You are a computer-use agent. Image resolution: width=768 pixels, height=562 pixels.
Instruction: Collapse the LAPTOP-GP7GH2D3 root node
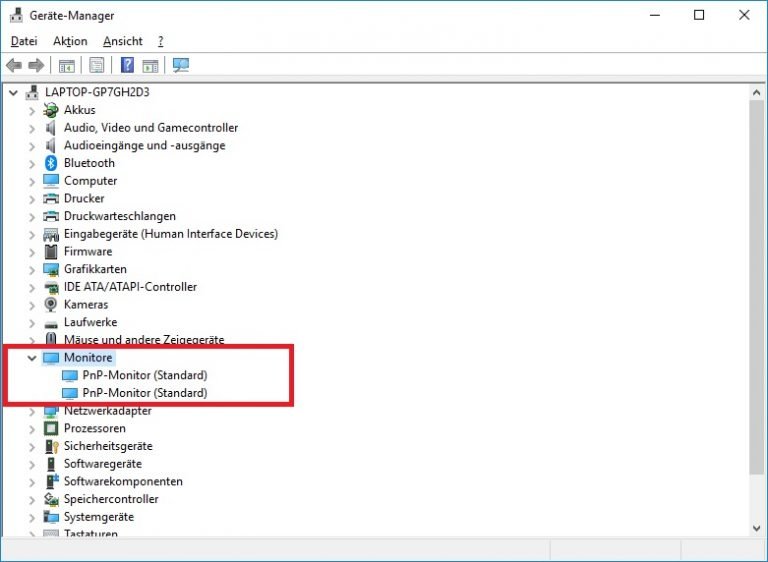[13, 92]
